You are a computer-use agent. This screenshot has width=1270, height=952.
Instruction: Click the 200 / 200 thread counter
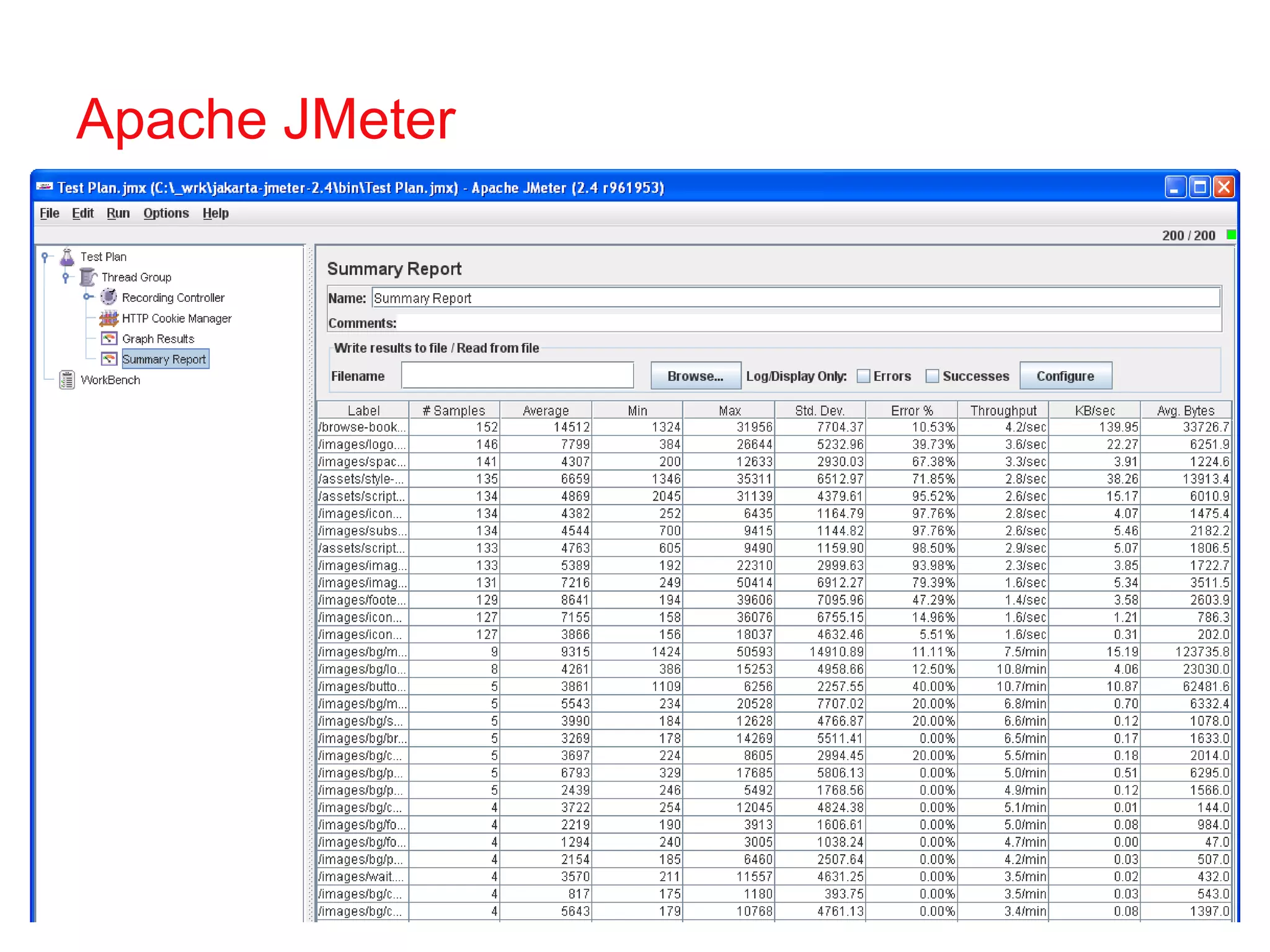click(1188, 236)
